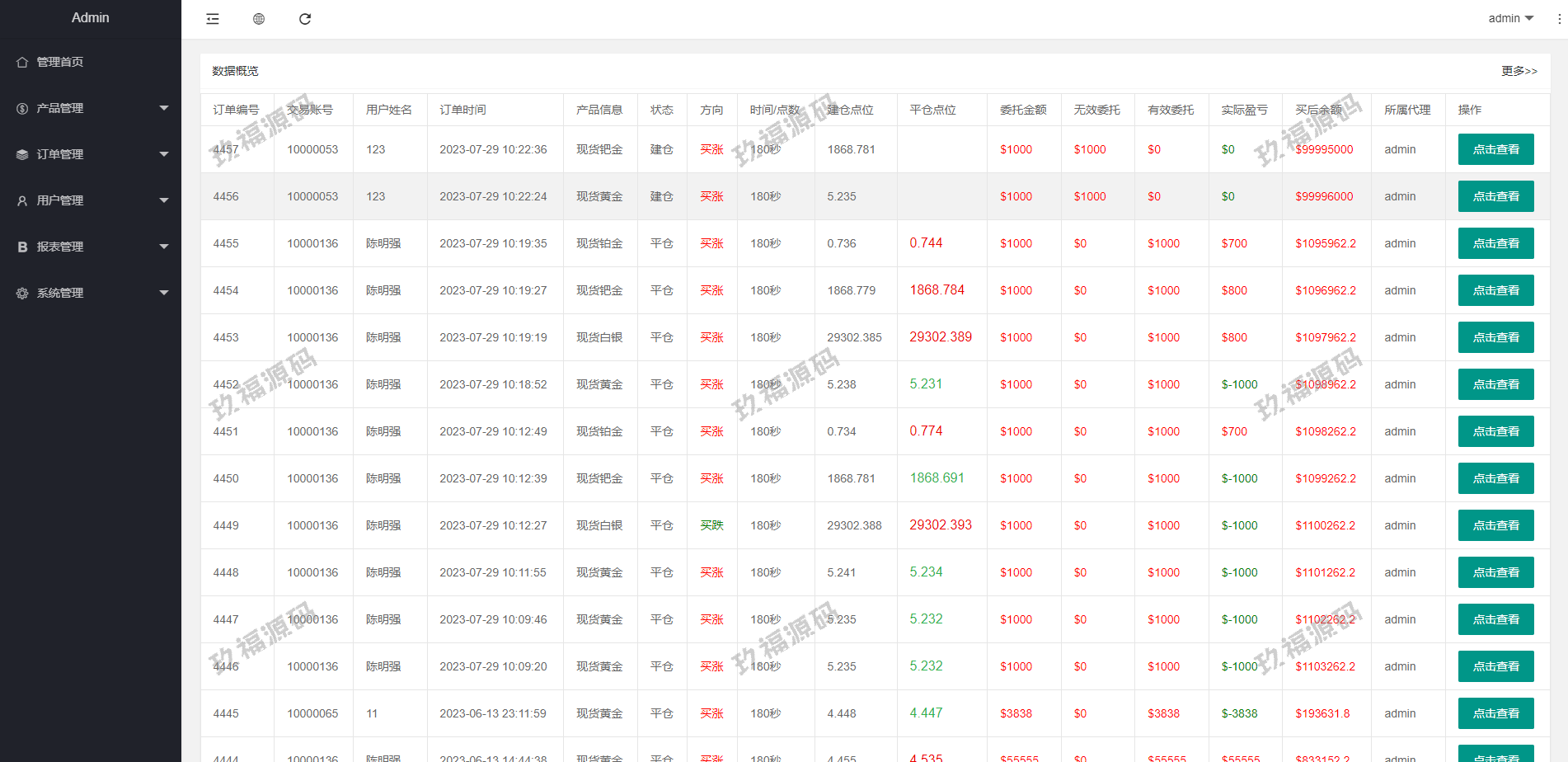Expand the 报表管理 submenu arrow

pyautogui.click(x=163, y=247)
